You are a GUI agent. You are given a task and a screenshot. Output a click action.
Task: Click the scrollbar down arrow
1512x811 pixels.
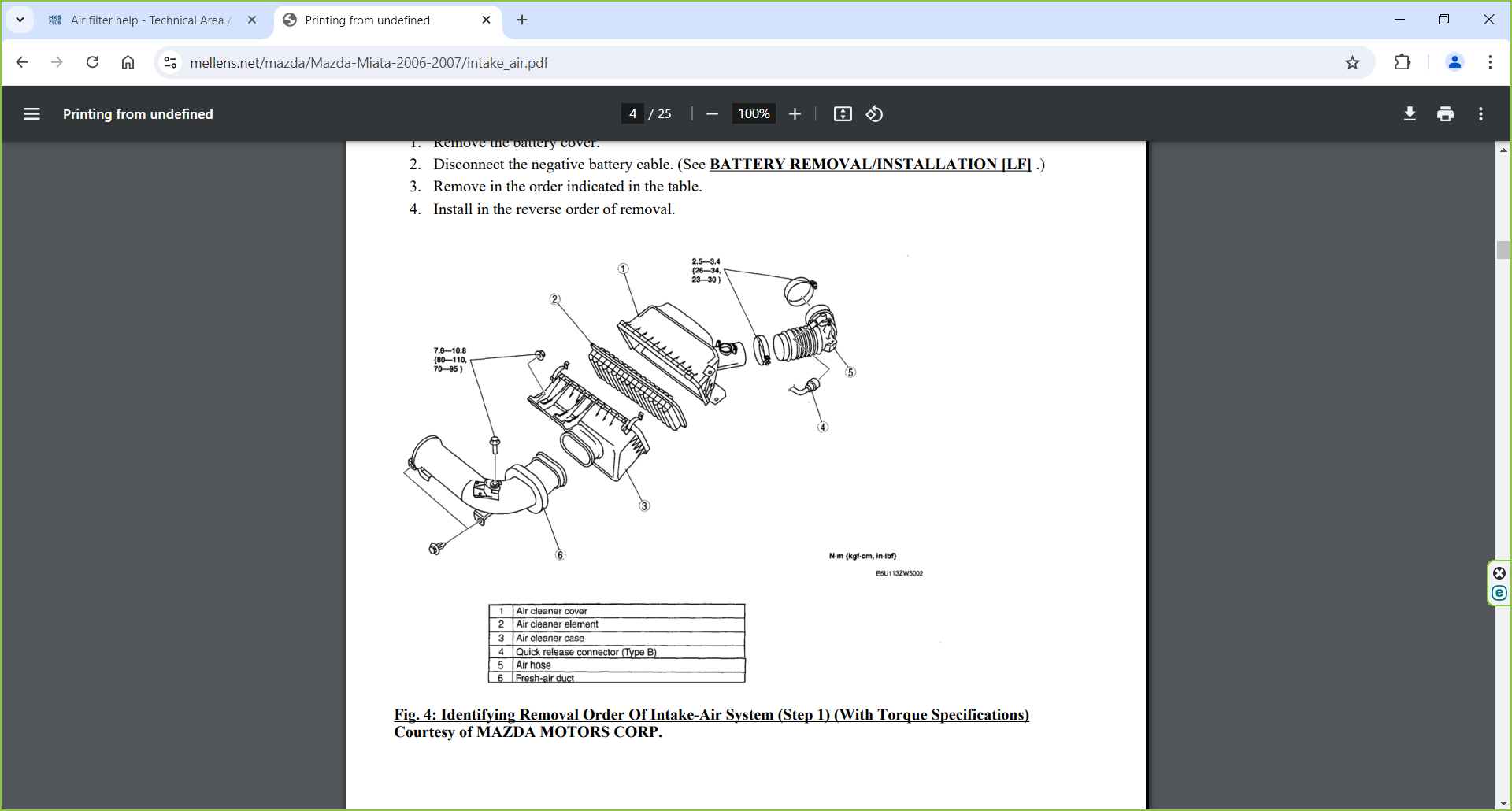(1503, 803)
